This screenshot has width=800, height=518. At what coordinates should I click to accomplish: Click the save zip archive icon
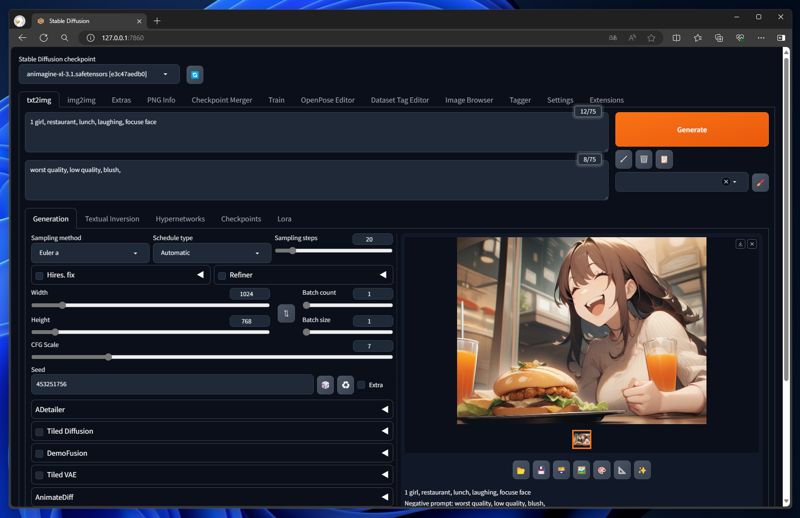click(x=561, y=470)
